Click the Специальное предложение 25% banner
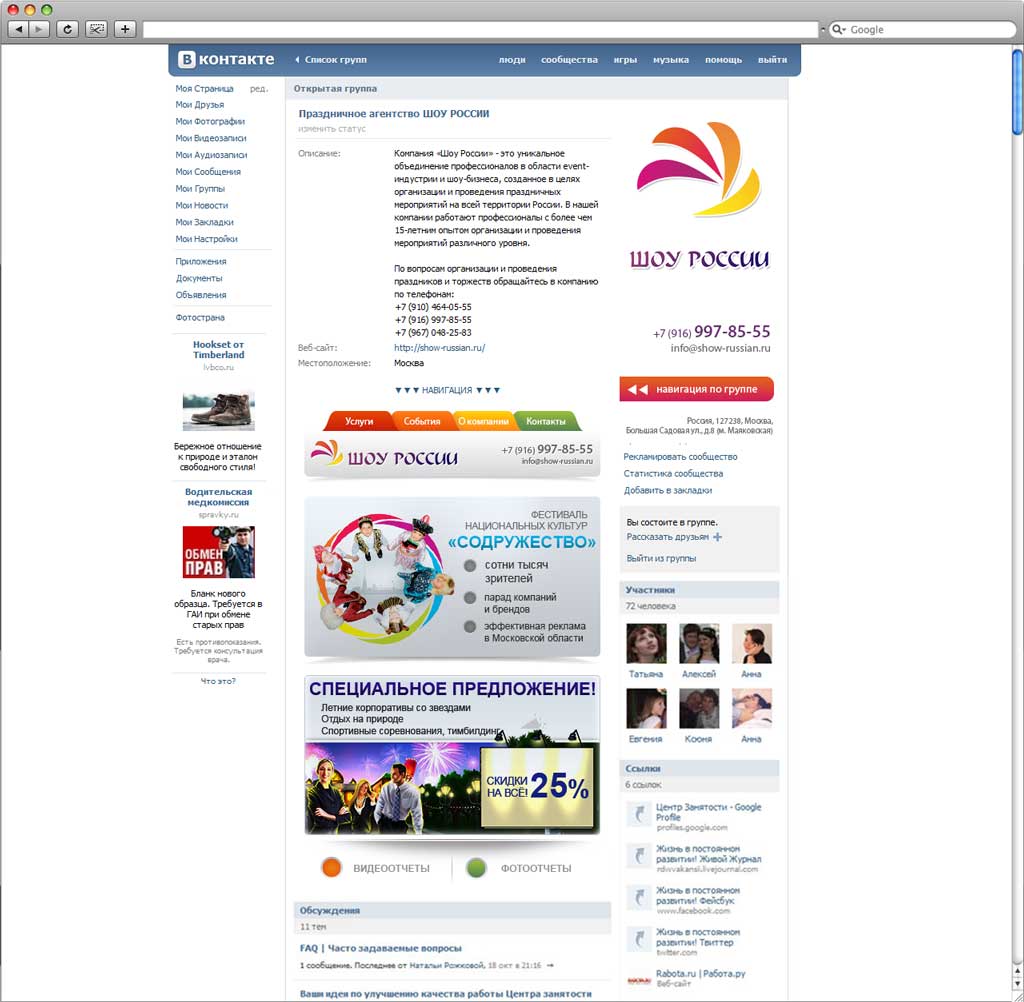 pyautogui.click(x=452, y=755)
